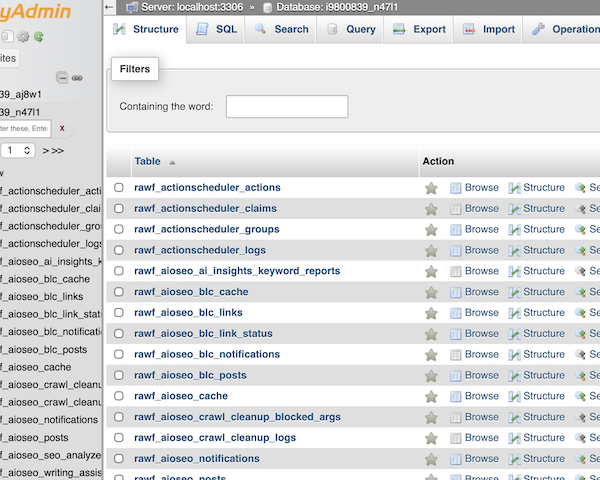Collapse all navigation tree items

point(62,78)
